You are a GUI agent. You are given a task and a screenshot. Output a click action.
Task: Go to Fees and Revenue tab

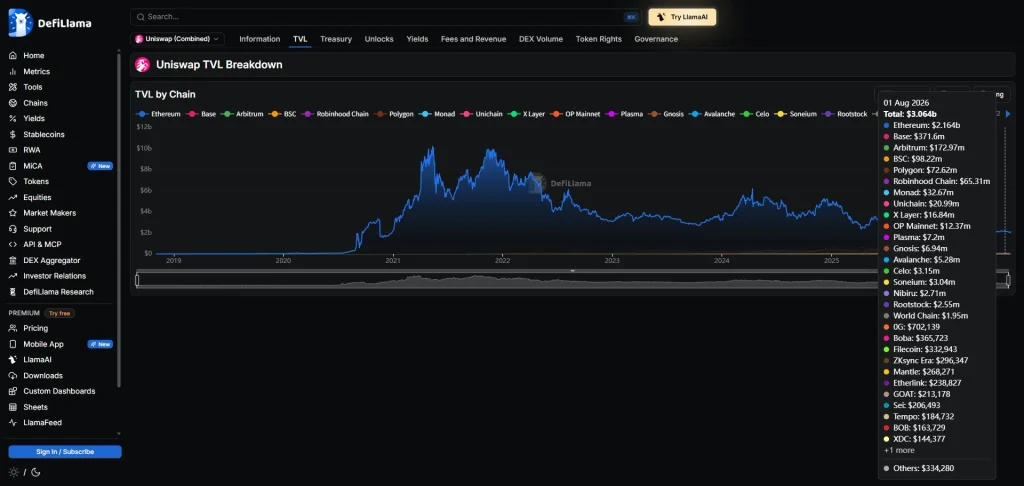473,39
